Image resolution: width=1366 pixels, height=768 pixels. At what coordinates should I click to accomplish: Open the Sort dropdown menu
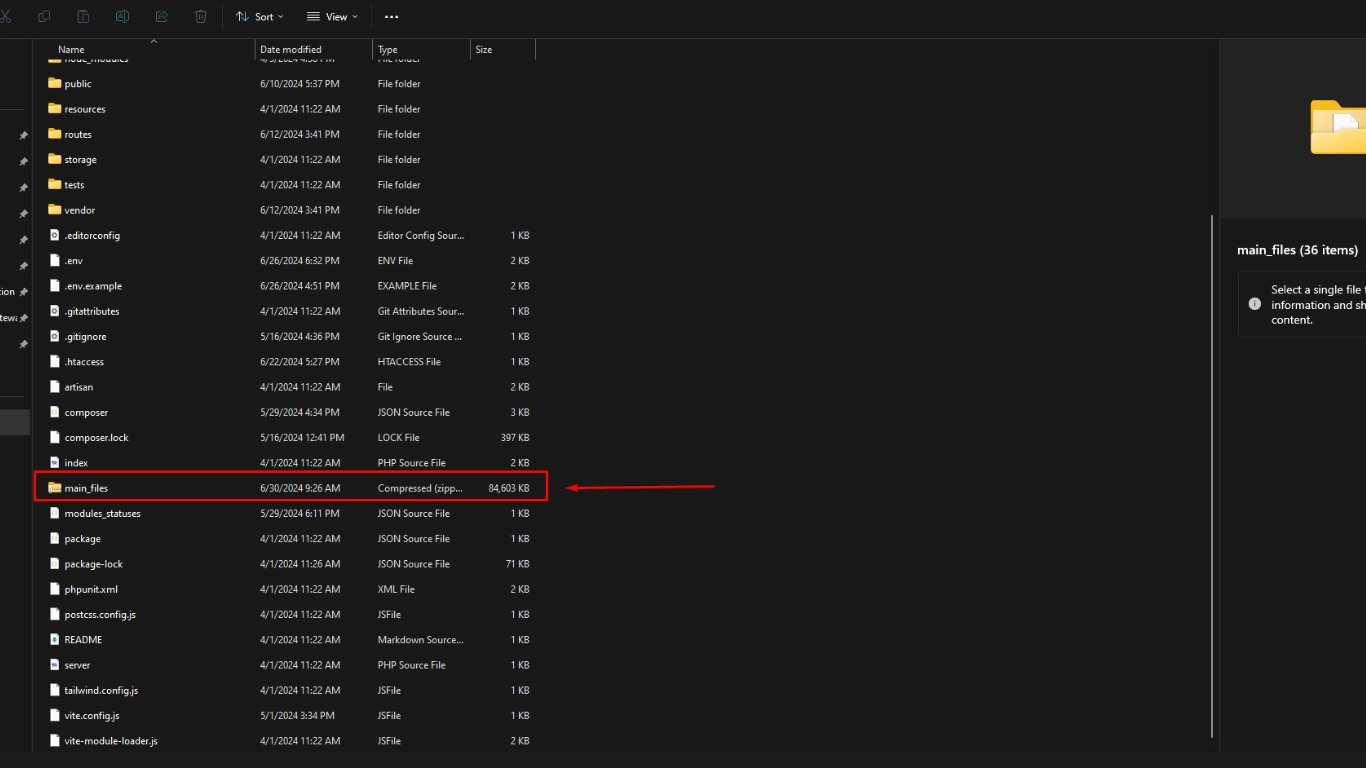click(x=260, y=17)
